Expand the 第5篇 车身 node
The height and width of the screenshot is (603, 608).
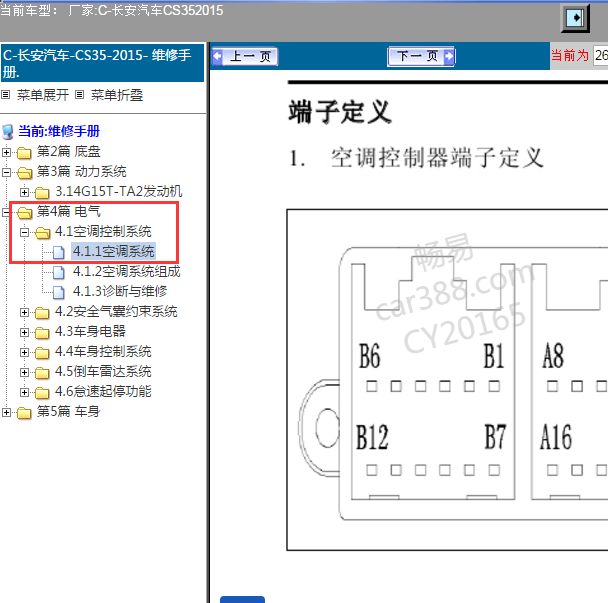point(6,413)
